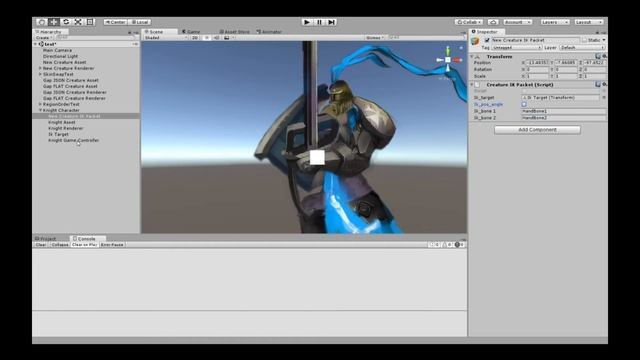The width and height of the screenshot is (640, 360).
Task: Select the Rect transform tool
Action: 90,22
